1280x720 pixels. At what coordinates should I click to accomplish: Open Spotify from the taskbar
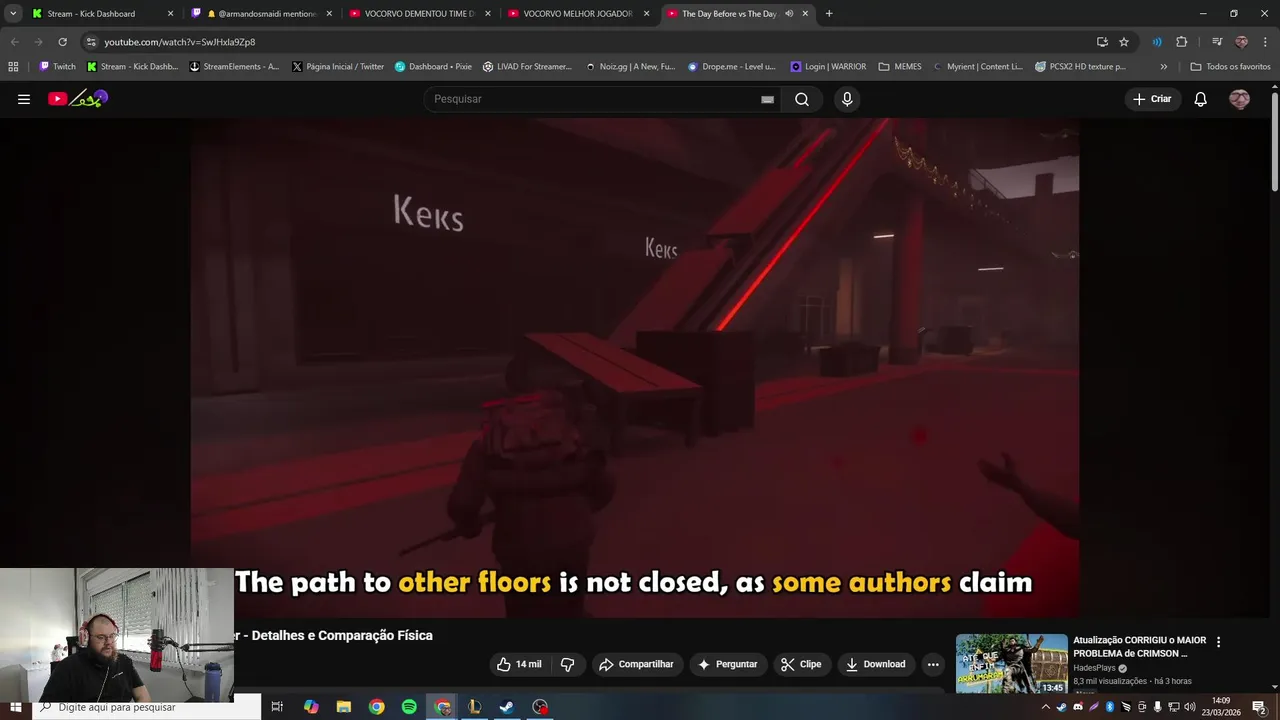click(x=409, y=707)
